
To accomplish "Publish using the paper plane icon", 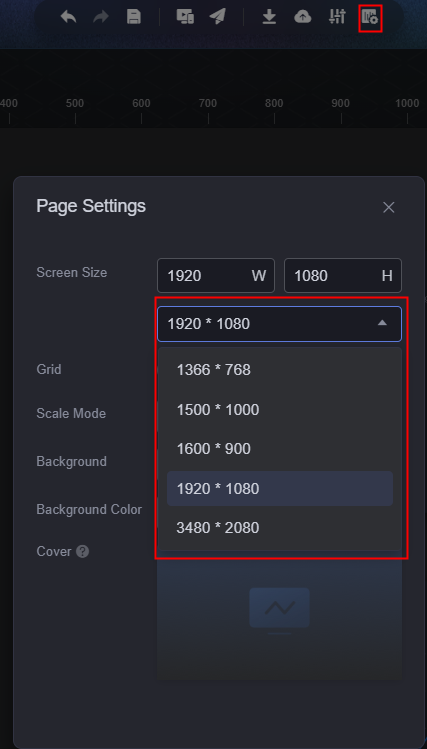I will 218,17.
